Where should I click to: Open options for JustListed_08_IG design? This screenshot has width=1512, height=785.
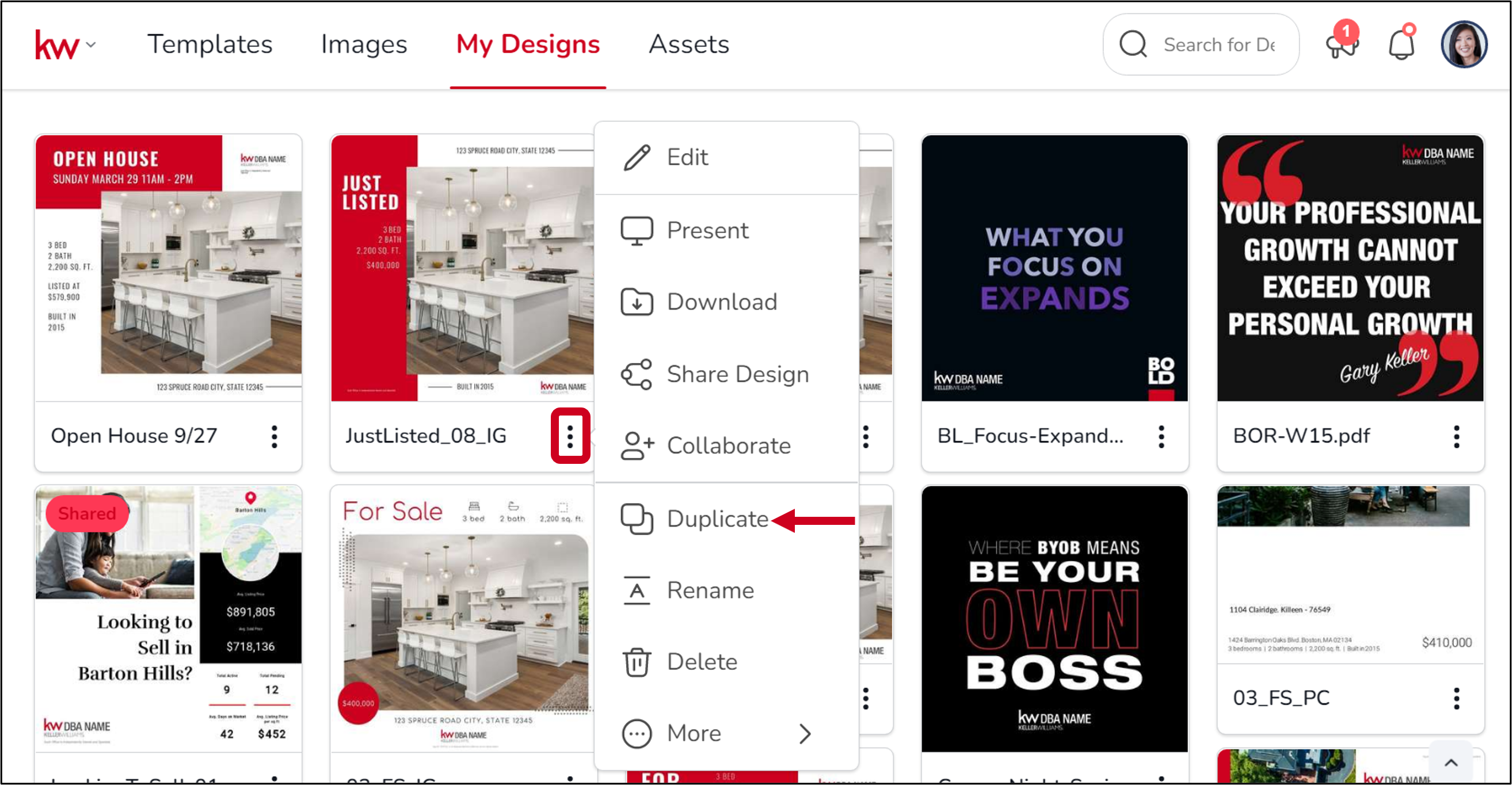click(x=570, y=436)
